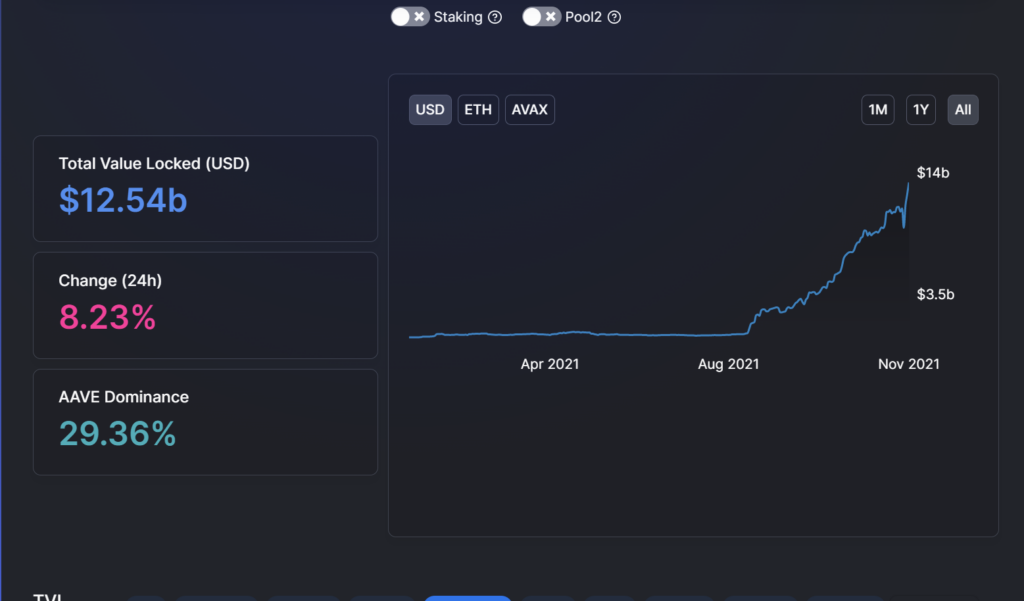Select the All time range
Image resolution: width=1024 pixels, height=601 pixels.
pyautogui.click(x=963, y=110)
